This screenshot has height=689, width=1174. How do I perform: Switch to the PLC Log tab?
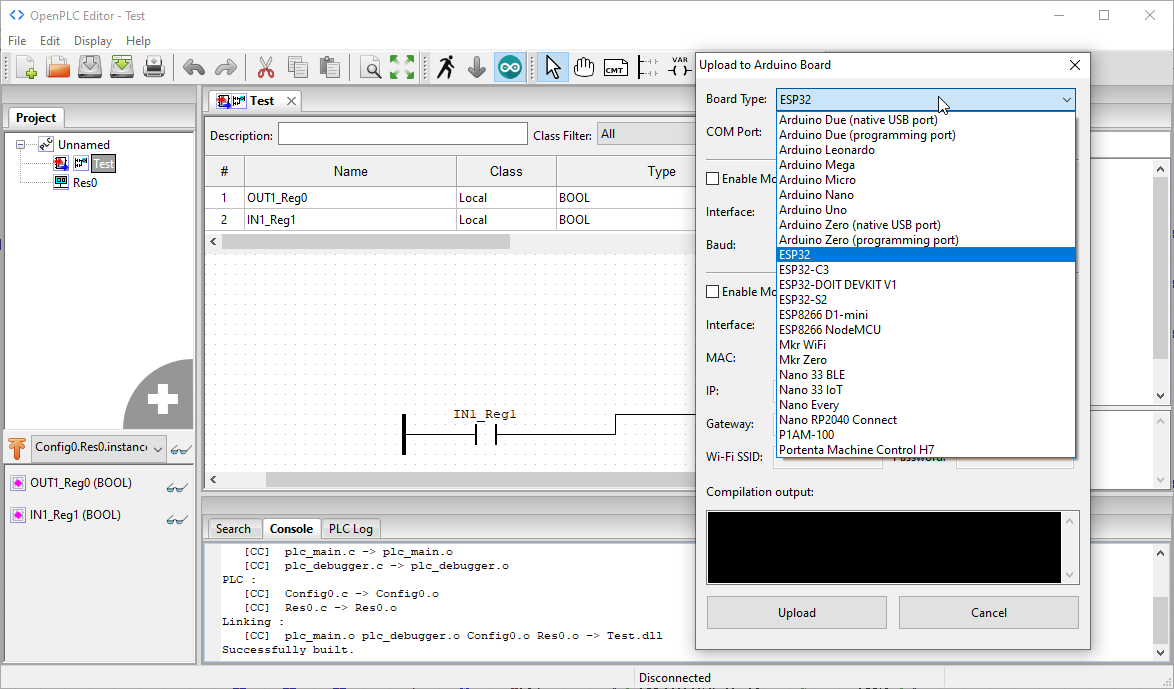tap(350, 529)
